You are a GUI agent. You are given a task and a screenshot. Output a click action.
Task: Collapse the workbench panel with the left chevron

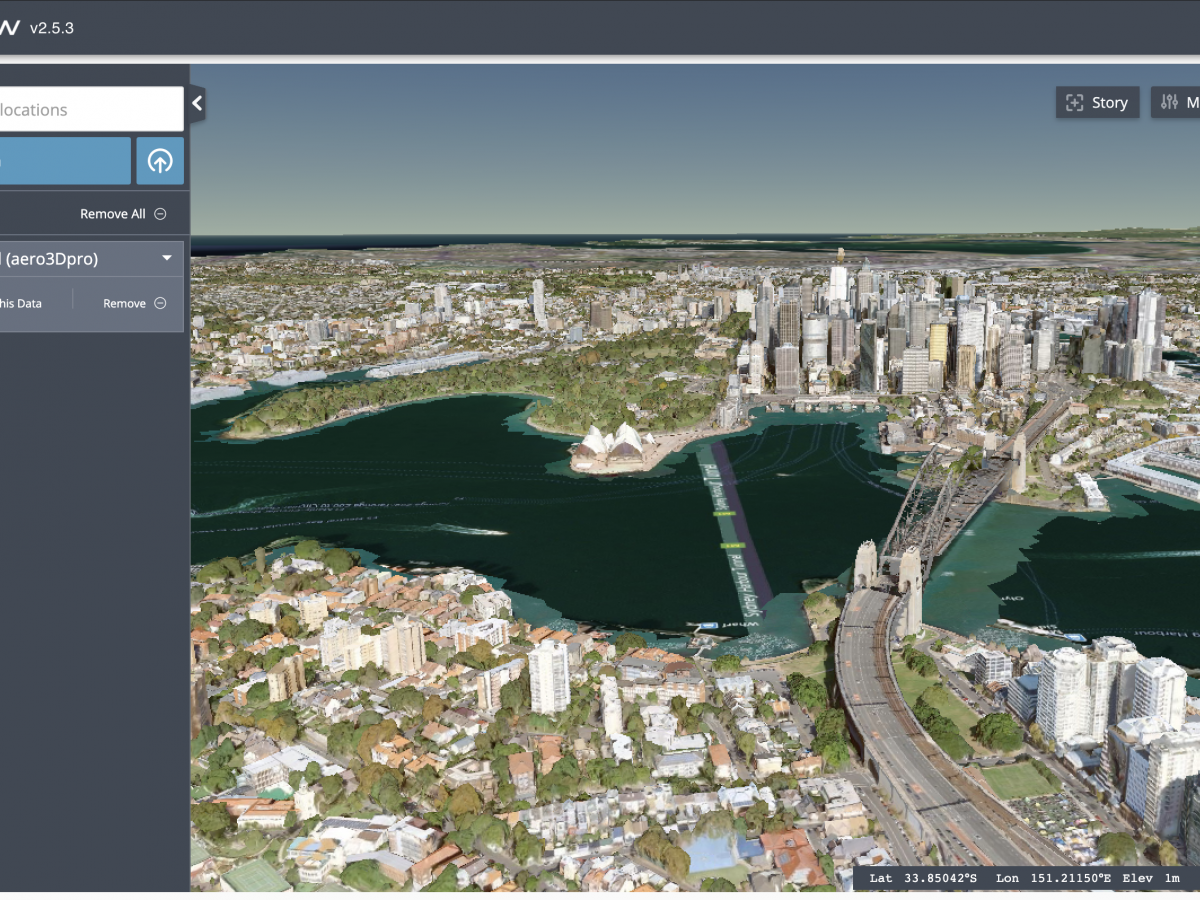(196, 103)
